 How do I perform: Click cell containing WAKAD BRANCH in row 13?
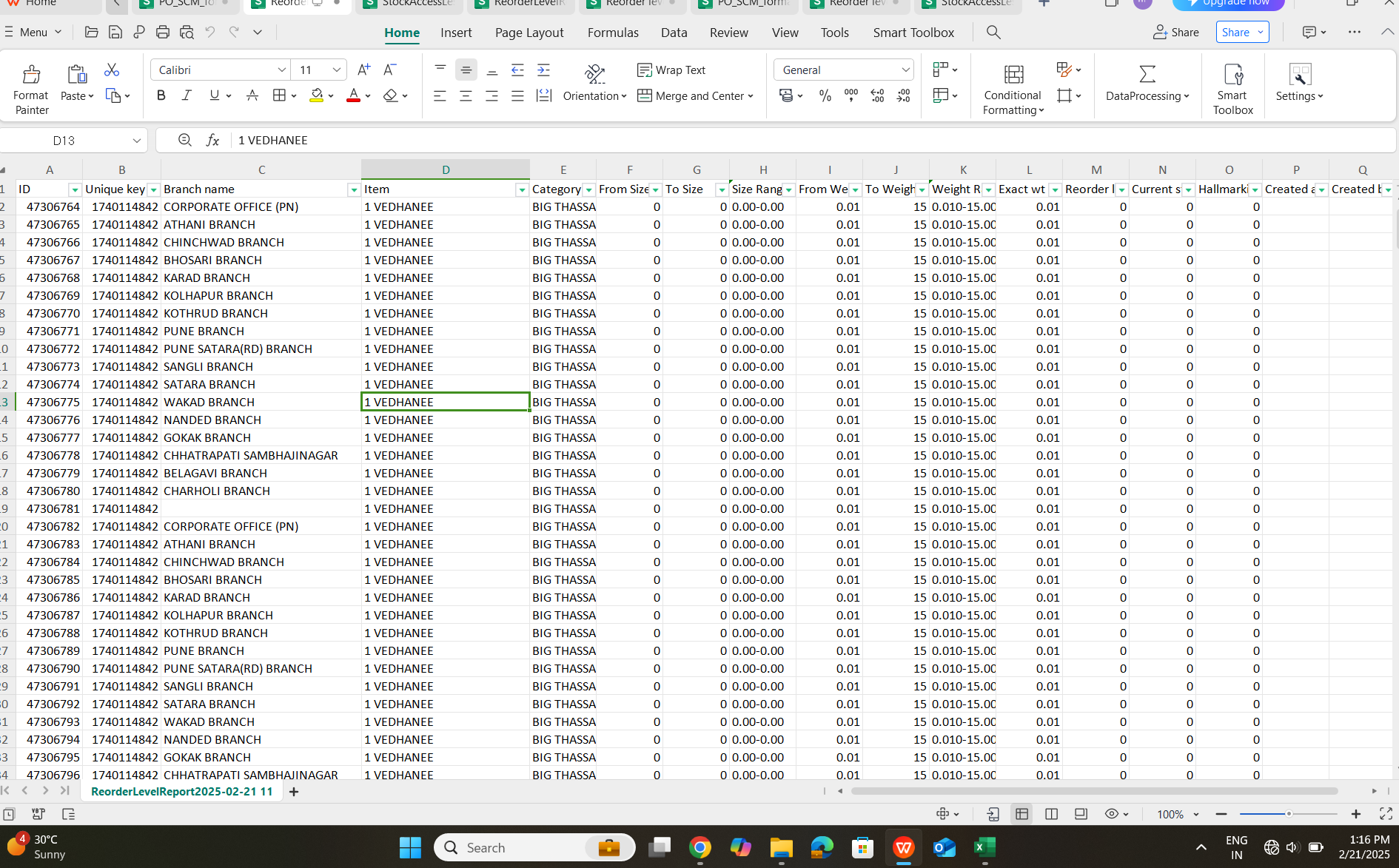pyautogui.click(x=261, y=402)
